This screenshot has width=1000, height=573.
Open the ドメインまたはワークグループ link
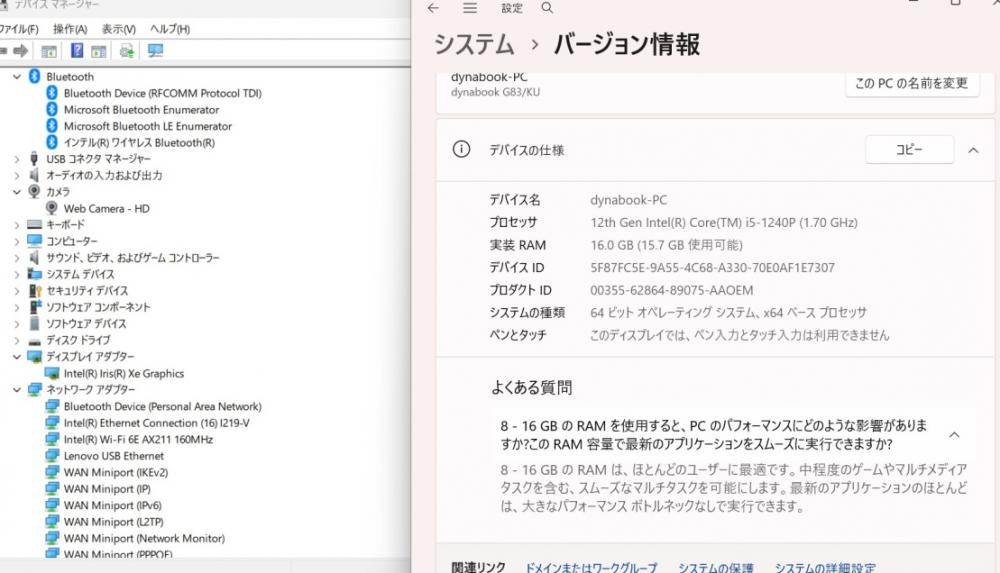click(x=591, y=567)
